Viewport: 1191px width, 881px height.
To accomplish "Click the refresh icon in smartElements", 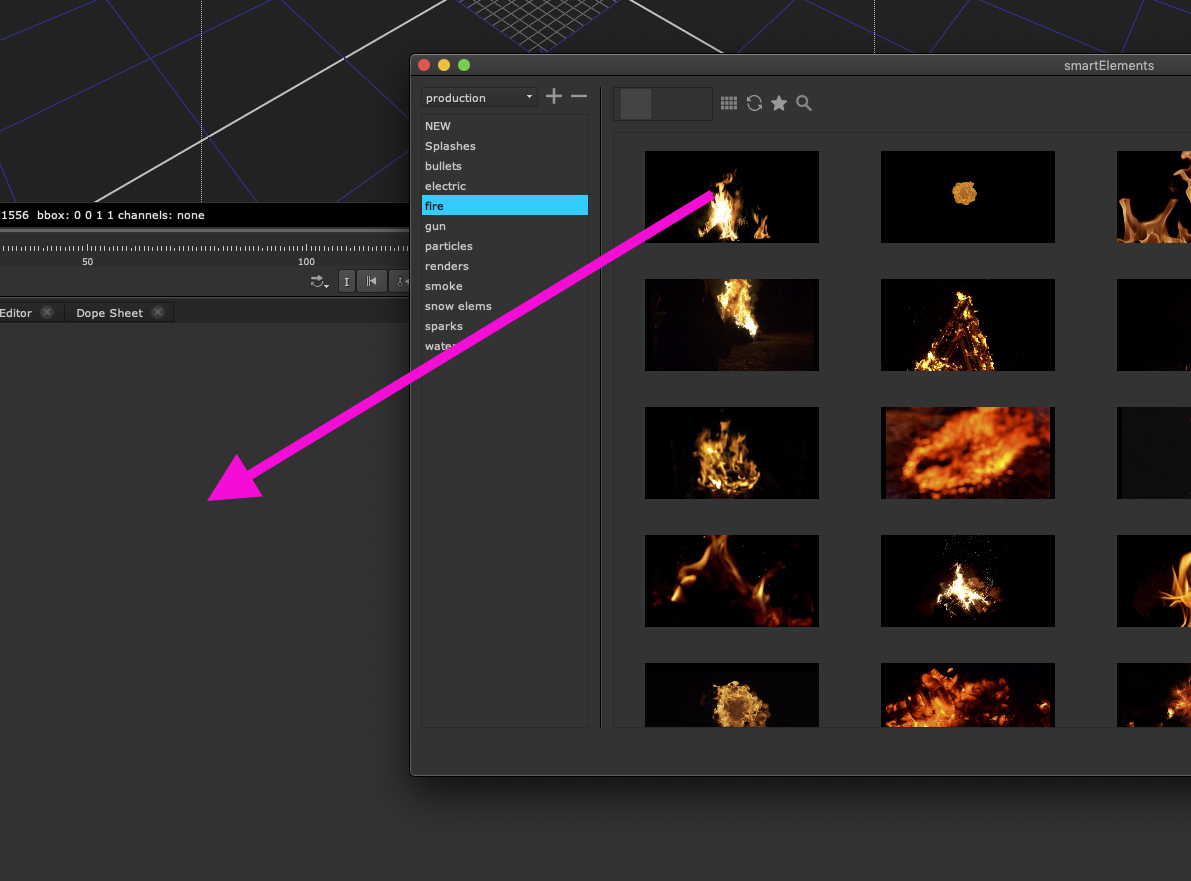I will pos(754,103).
